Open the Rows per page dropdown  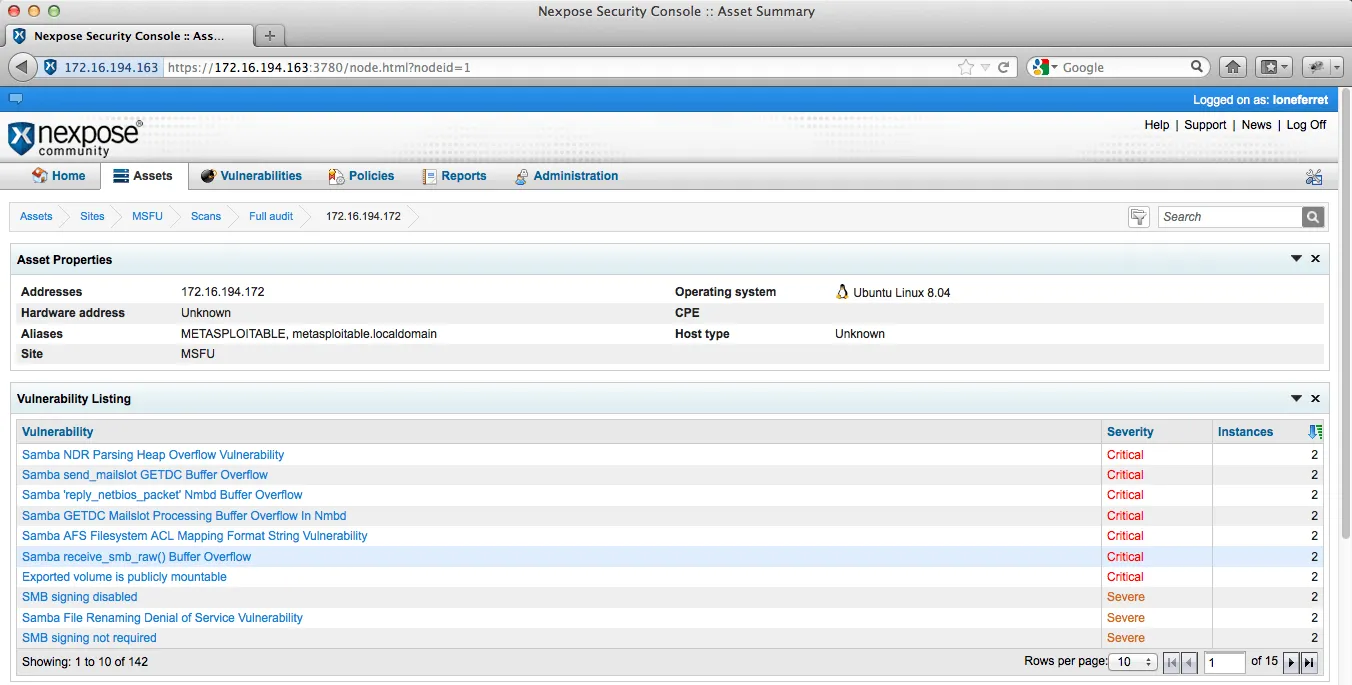[x=1132, y=662]
